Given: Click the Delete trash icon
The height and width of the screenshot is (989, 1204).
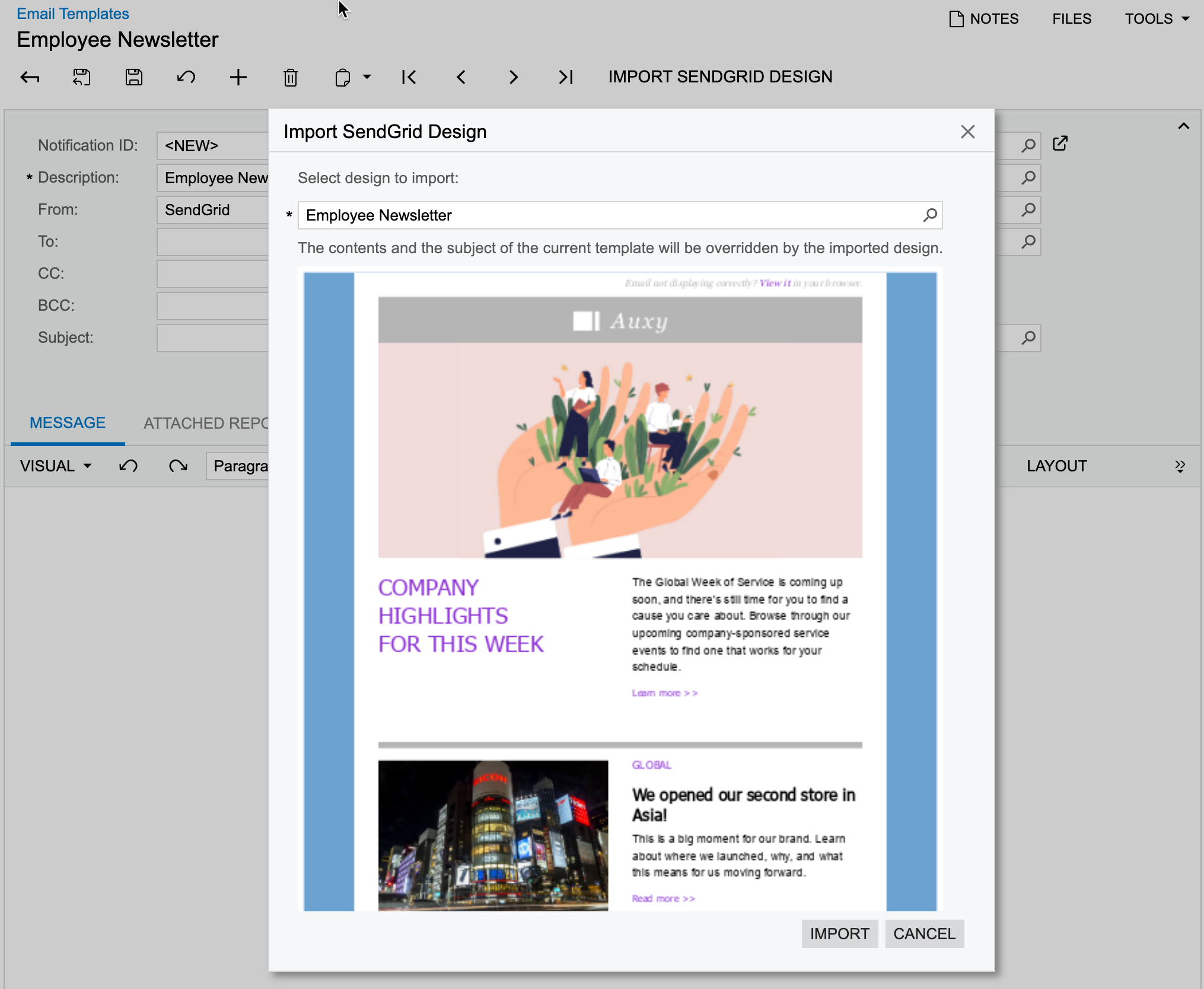Looking at the screenshot, I should tap(290, 77).
